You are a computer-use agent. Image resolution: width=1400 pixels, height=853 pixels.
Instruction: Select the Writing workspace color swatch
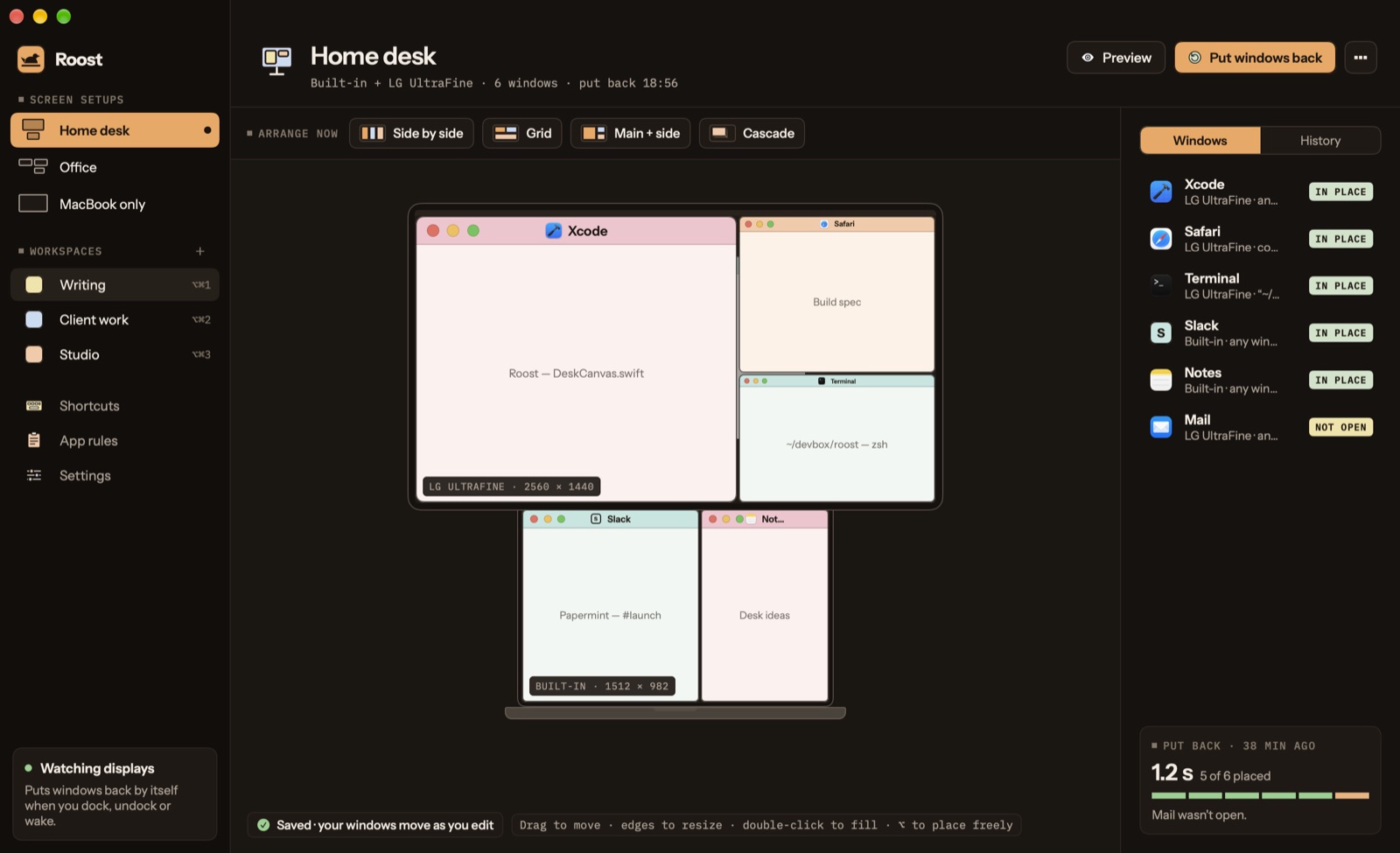coord(34,284)
